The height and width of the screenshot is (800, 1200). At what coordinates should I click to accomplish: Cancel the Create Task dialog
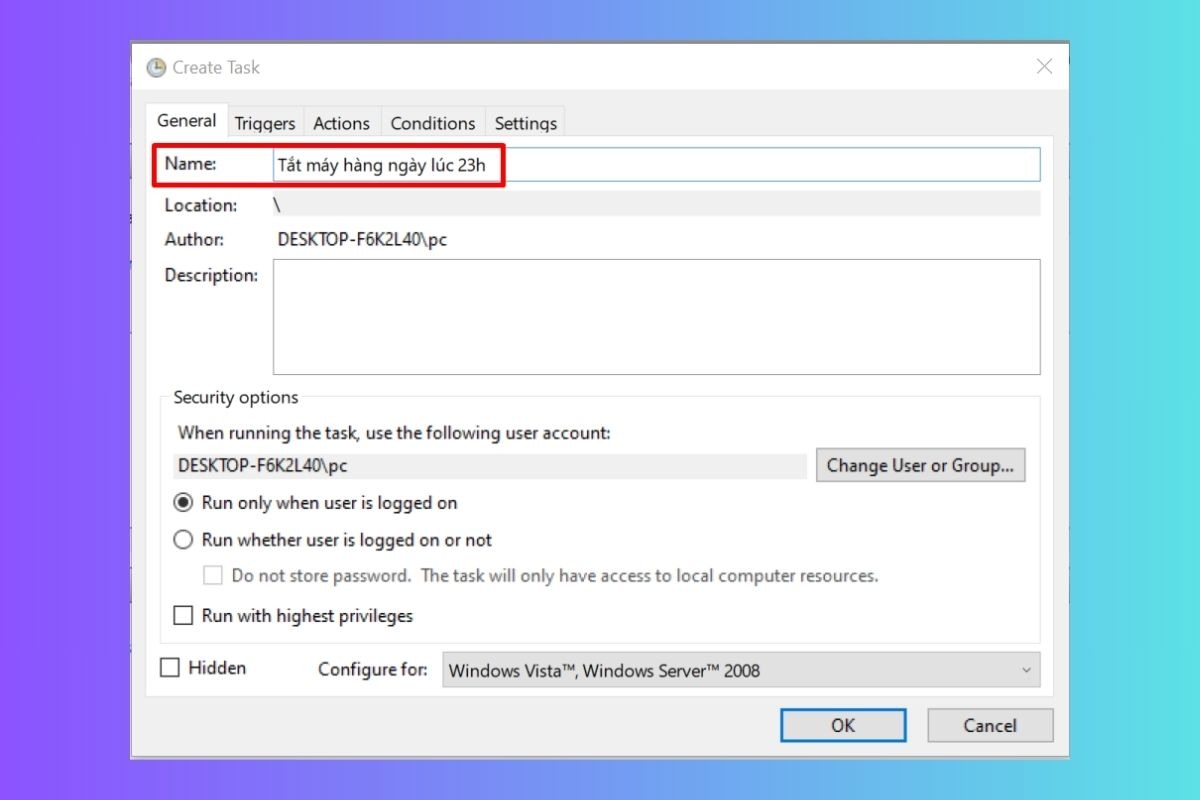point(990,725)
